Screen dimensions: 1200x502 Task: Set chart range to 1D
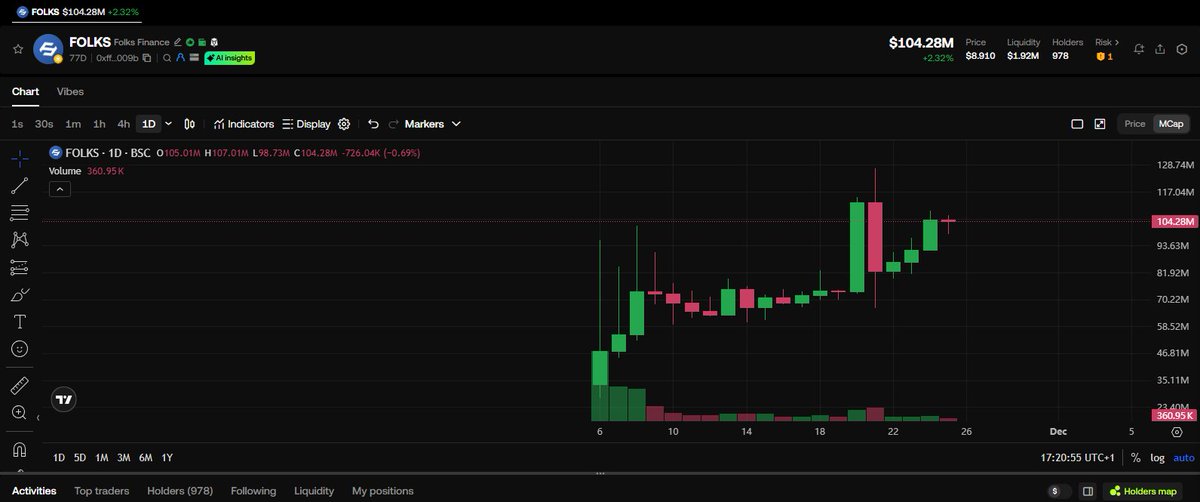[x=59, y=457]
